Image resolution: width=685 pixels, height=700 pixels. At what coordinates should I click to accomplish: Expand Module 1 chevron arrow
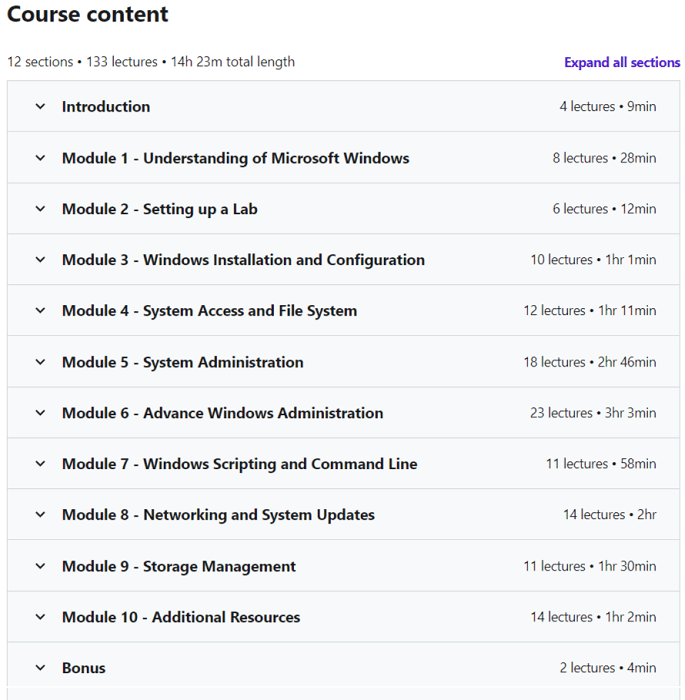click(40, 158)
